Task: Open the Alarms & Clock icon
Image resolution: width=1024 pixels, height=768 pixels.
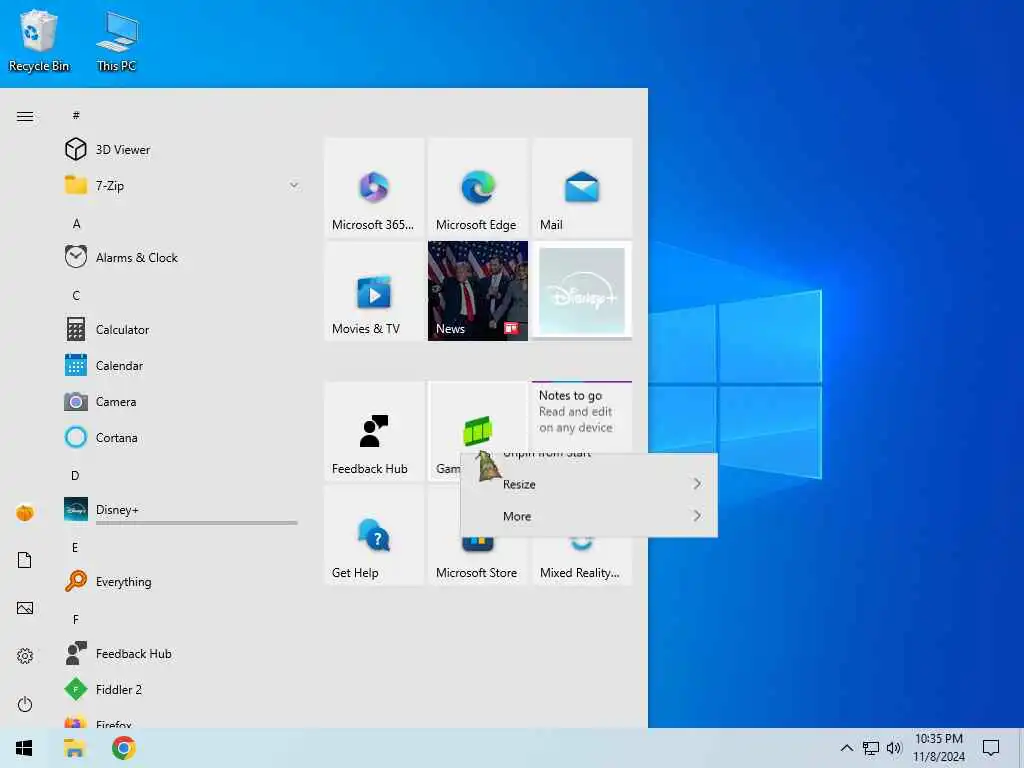Action: (x=76, y=257)
